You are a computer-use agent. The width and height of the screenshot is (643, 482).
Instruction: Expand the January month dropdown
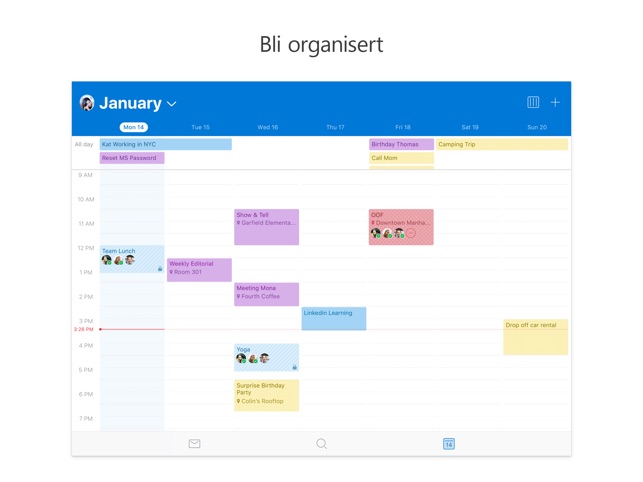(171, 104)
